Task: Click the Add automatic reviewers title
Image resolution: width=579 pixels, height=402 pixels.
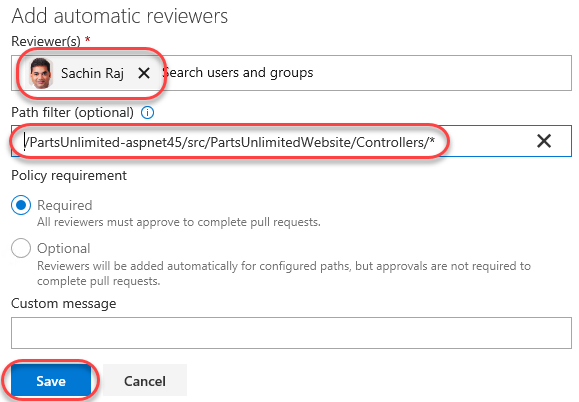Action: 120,16
